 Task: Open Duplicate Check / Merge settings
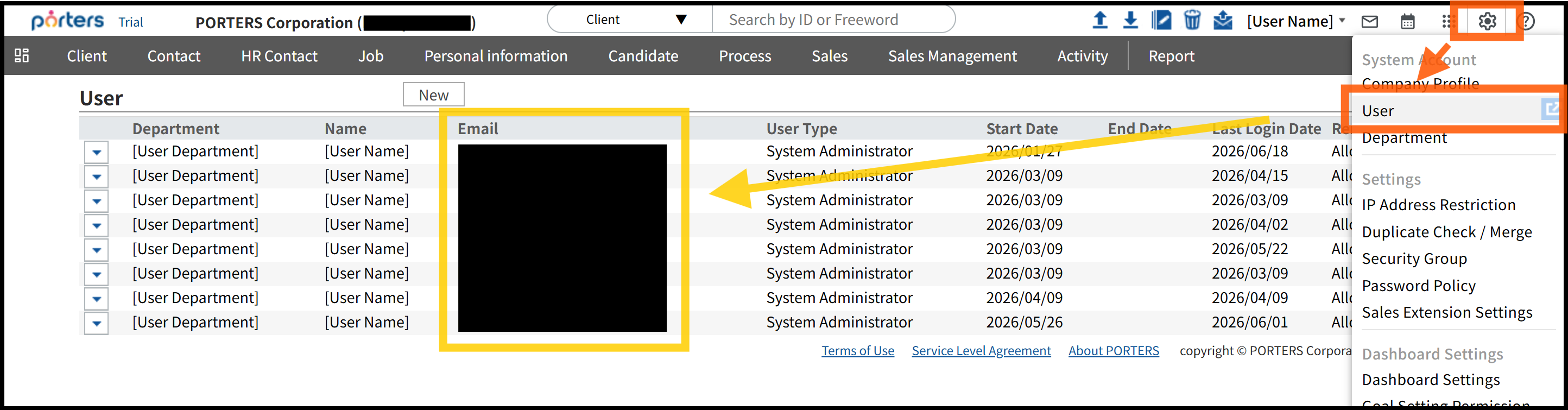(x=1447, y=232)
